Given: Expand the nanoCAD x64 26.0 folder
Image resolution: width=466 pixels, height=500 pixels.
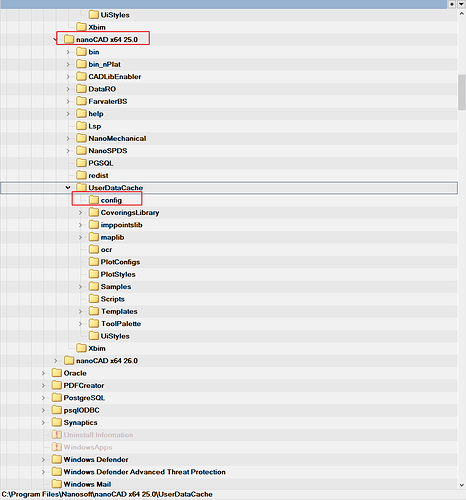Looking at the screenshot, I should pyautogui.click(x=56, y=361).
